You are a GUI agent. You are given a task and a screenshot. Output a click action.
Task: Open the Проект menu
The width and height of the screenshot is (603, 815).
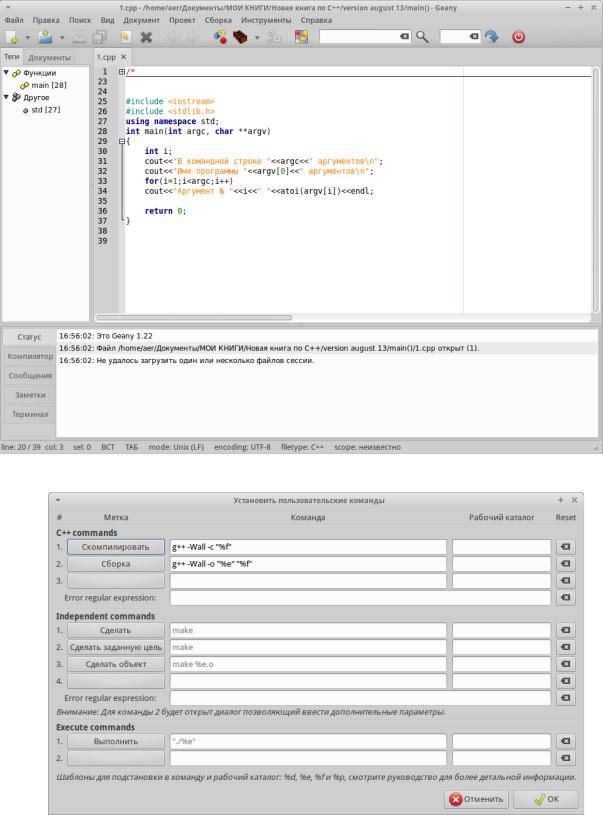click(x=182, y=20)
